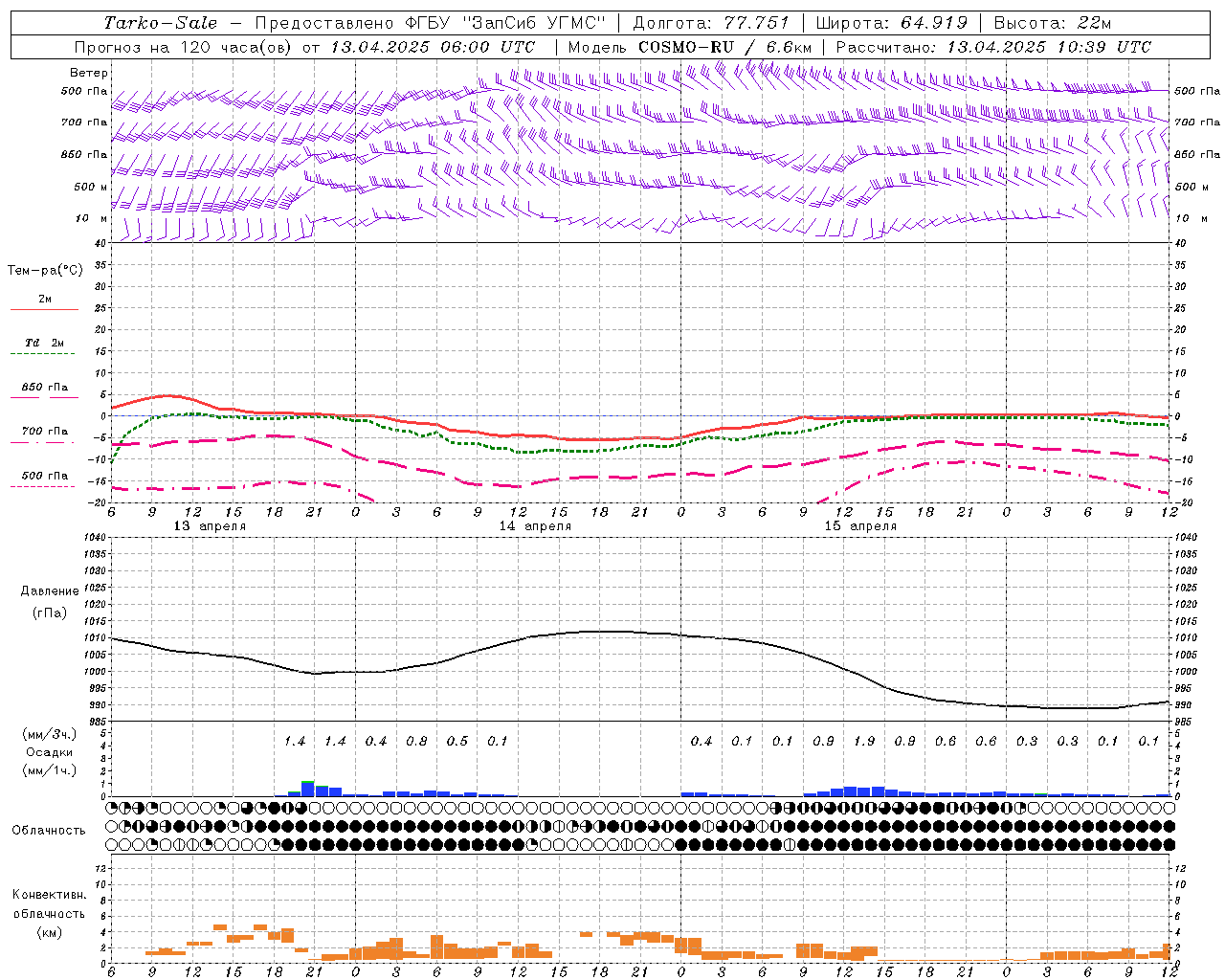1225x980 pixels.
Task: Click the "Ветер" wind panel label
Action: point(89,73)
